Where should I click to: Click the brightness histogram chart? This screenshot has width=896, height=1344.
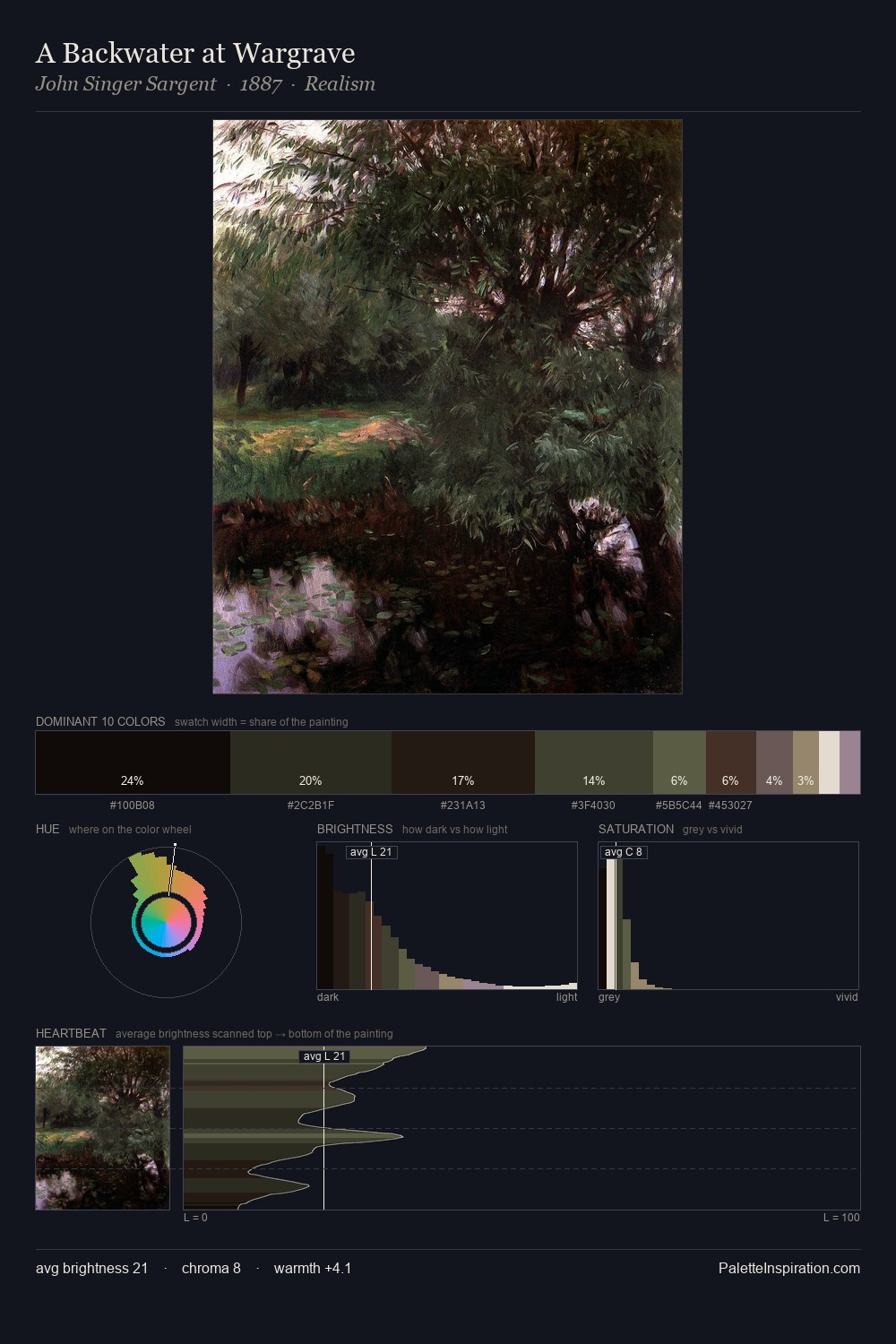tap(447, 916)
